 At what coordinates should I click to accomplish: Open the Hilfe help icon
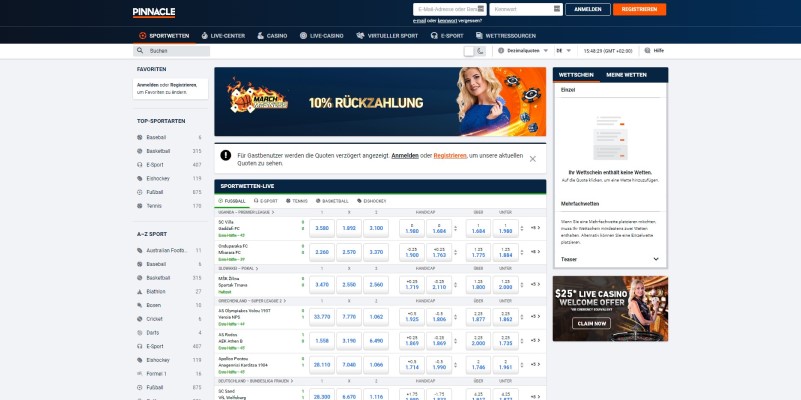point(654,50)
